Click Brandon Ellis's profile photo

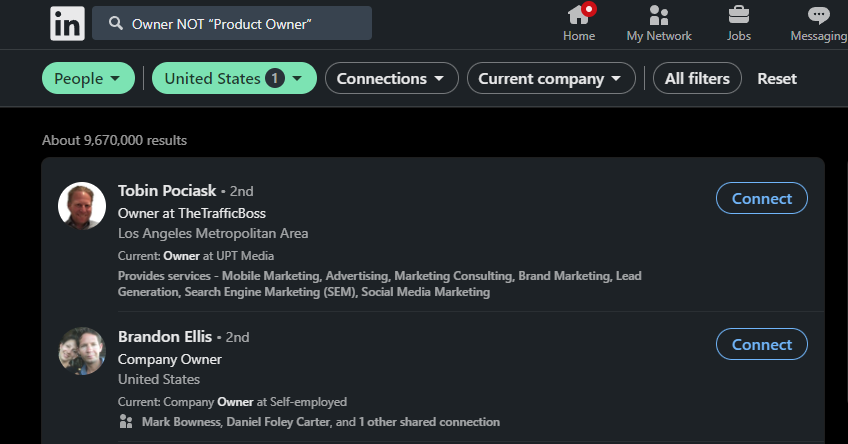(x=82, y=352)
